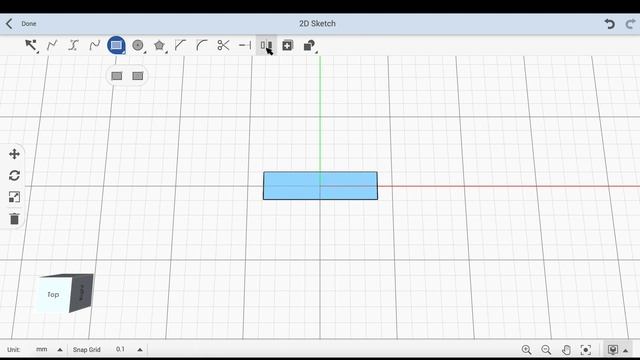Viewport: 640px width, 360px height.
Task: Click the Snap Grid label
Action: [x=87, y=350]
